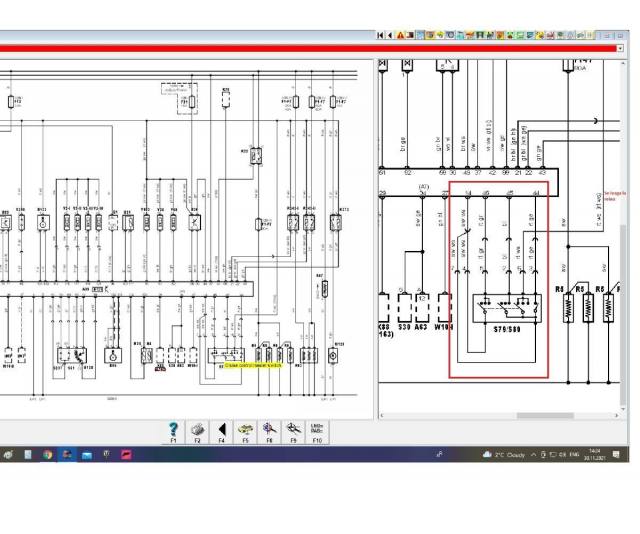This screenshot has width=640, height=534.
Task: Click the F10 text label icon
Action: pyautogui.click(x=318, y=429)
